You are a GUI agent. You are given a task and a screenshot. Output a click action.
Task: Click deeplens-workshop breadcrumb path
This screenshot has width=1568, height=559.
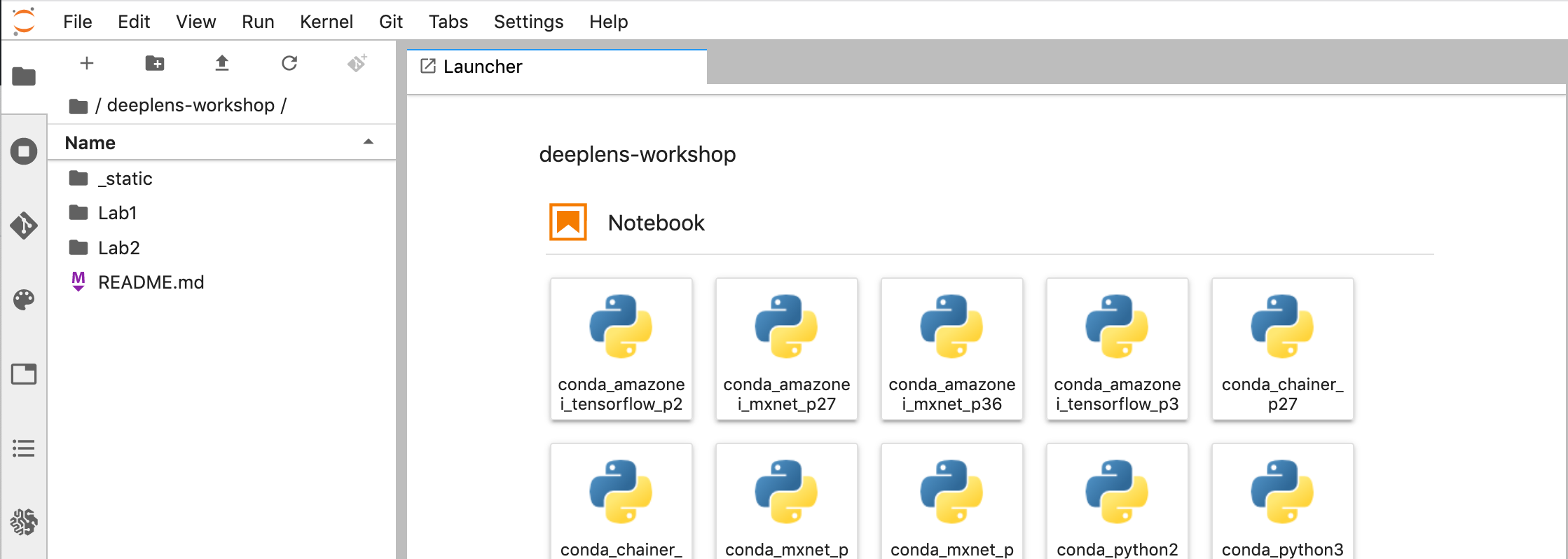pyautogui.click(x=191, y=105)
